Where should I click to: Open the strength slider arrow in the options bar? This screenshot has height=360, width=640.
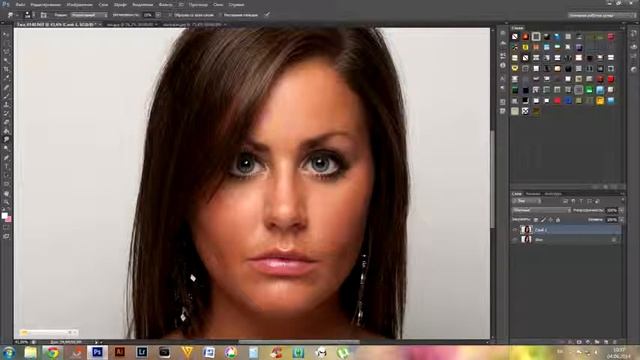point(158,15)
